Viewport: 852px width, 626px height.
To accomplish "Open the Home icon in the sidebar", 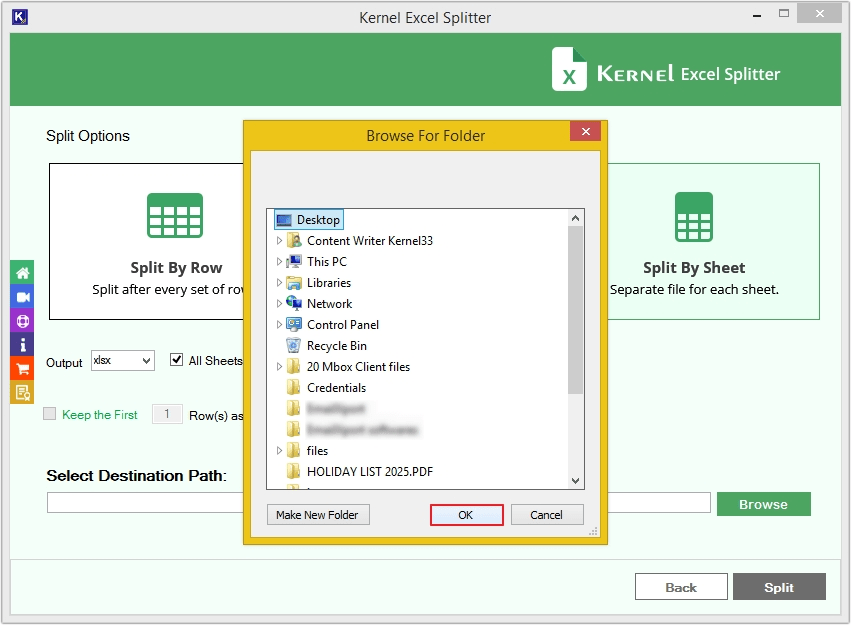I will click(x=22, y=273).
